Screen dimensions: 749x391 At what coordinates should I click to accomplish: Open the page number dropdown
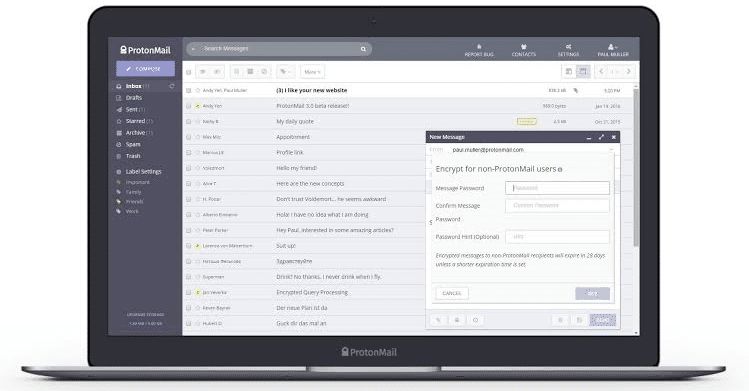pyautogui.click(x=615, y=72)
